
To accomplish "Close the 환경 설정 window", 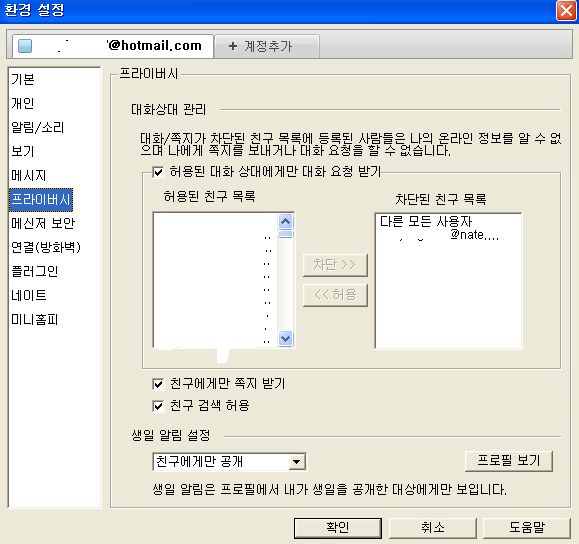I will point(566,11).
